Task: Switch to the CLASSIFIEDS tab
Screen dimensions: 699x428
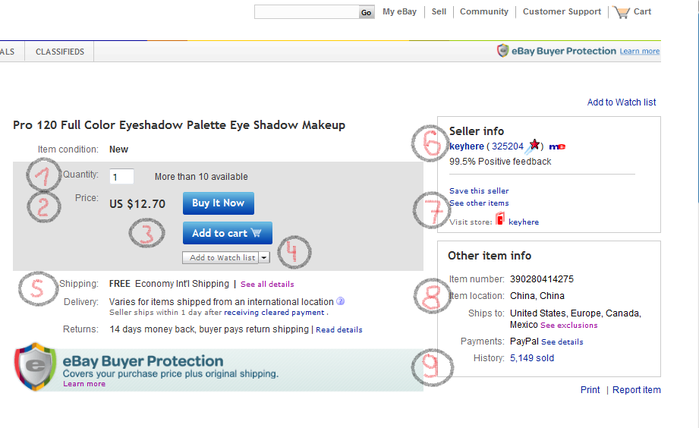Action: pyautogui.click(x=60, y=52)
